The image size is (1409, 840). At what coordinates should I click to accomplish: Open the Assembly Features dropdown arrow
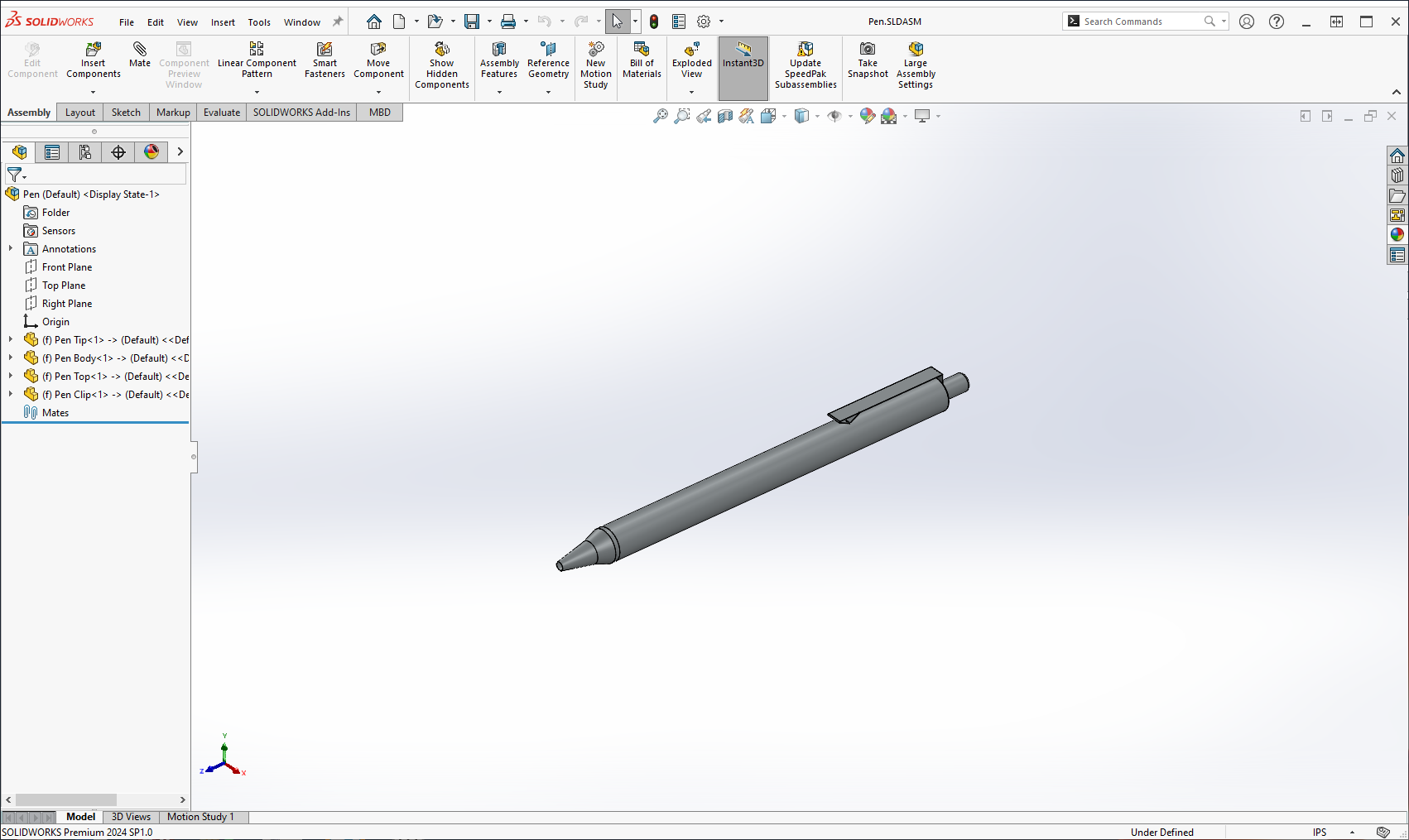(x=499, y=92)
